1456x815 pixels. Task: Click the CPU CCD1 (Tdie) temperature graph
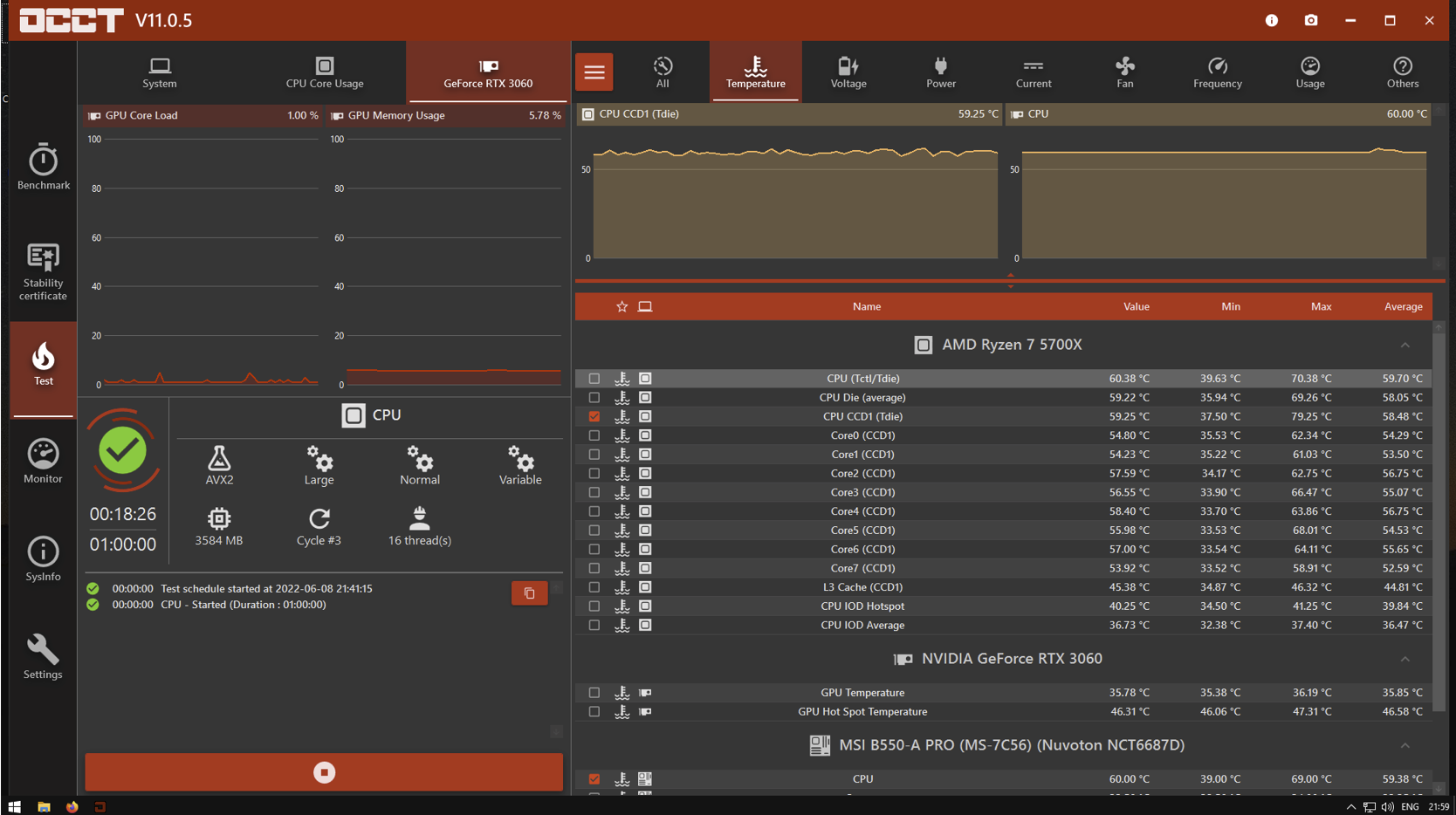coord(790,193)
